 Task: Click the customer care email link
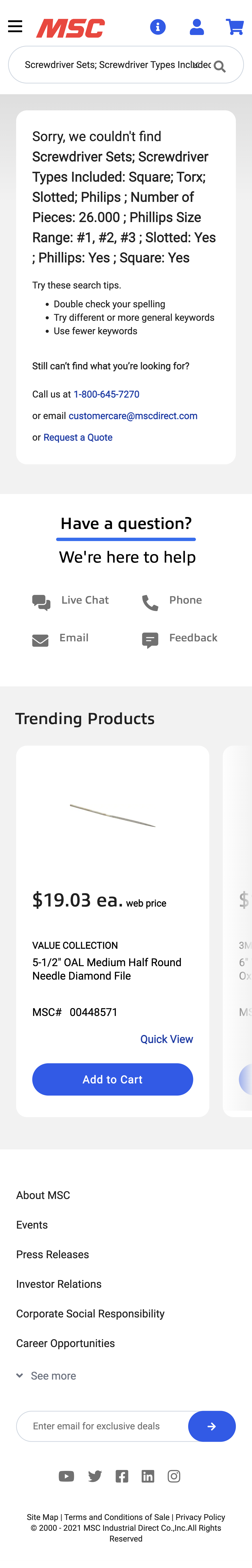(x=133, y=416)
